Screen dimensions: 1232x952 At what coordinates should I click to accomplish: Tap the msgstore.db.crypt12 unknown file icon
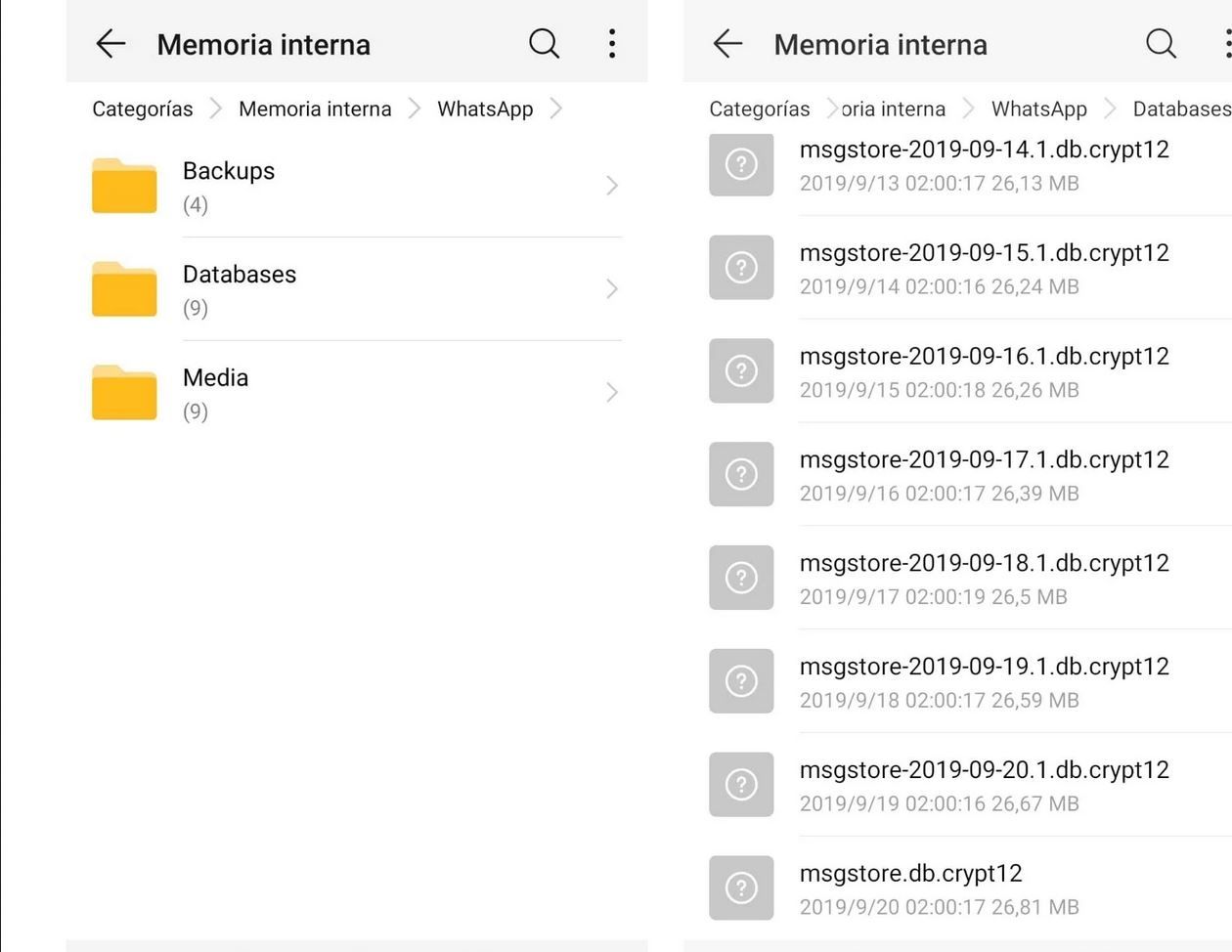(x=741, y=887)
